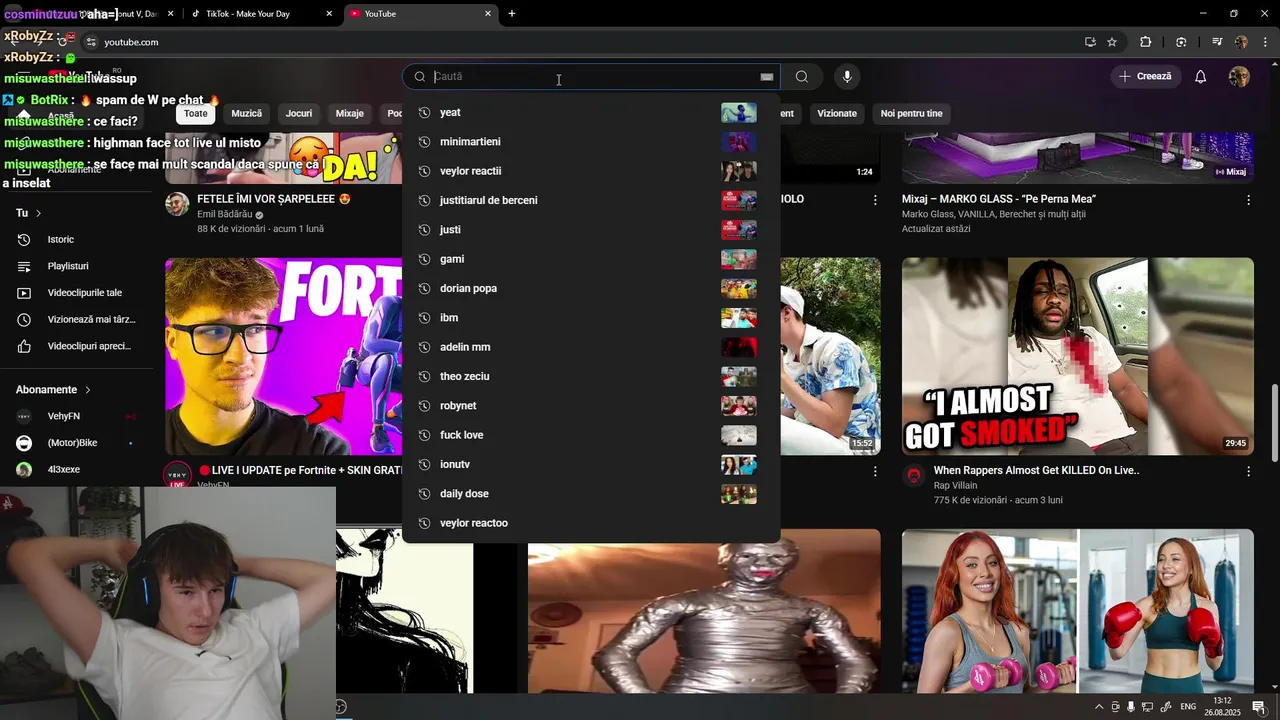Pick daily dose from search history
Screen dimensions: 1280x720
pyautogui.click(x=591, y=494)
